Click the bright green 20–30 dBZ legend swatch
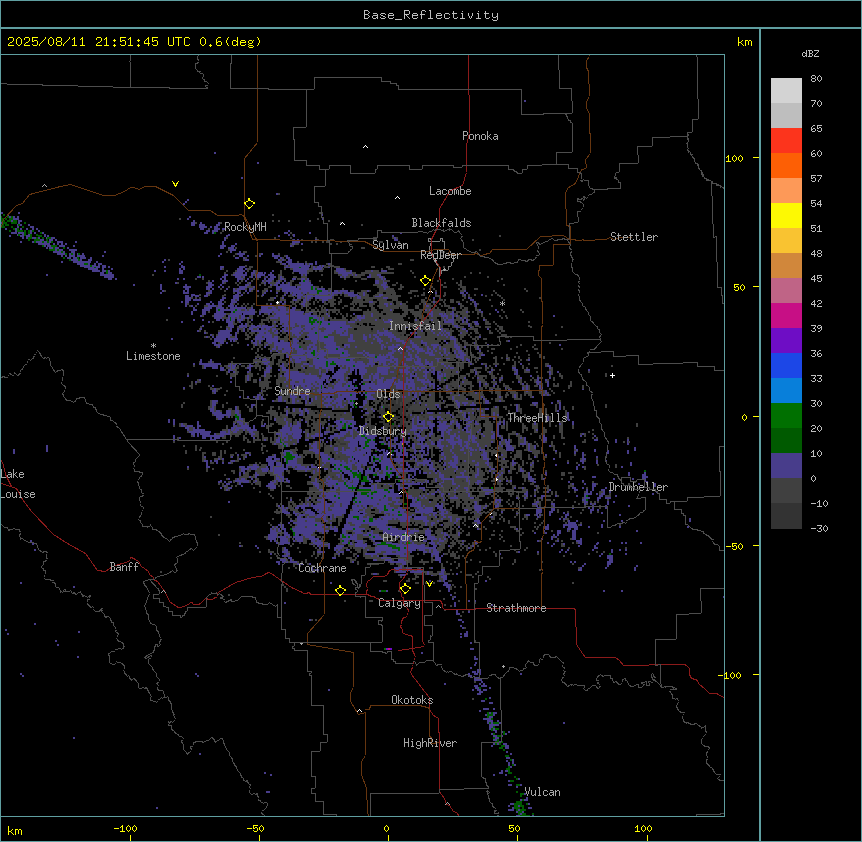The image size is (862, 842). click(786, 416)
